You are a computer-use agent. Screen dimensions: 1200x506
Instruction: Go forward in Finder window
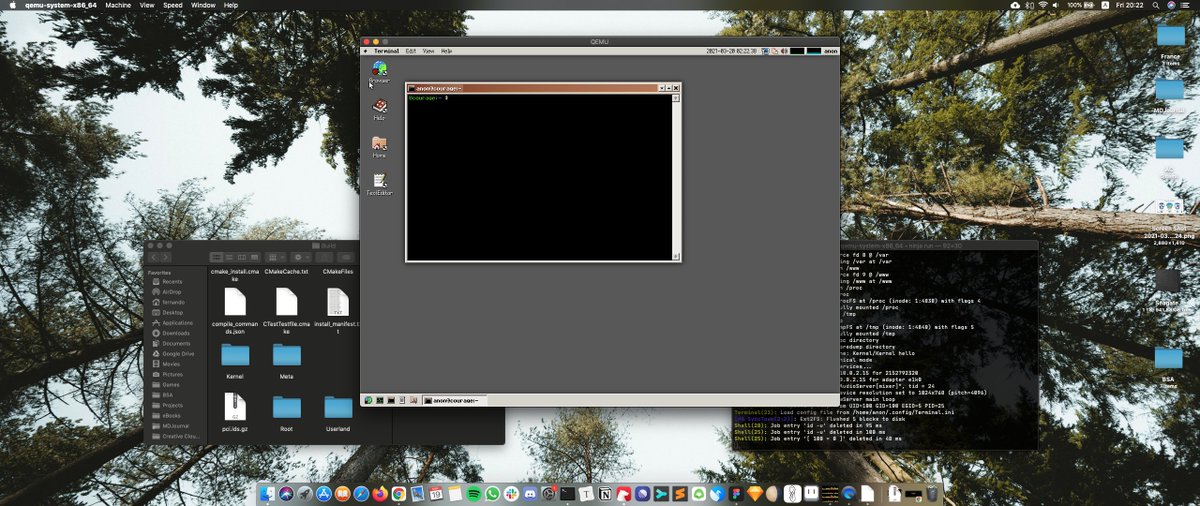pos(165,257)
